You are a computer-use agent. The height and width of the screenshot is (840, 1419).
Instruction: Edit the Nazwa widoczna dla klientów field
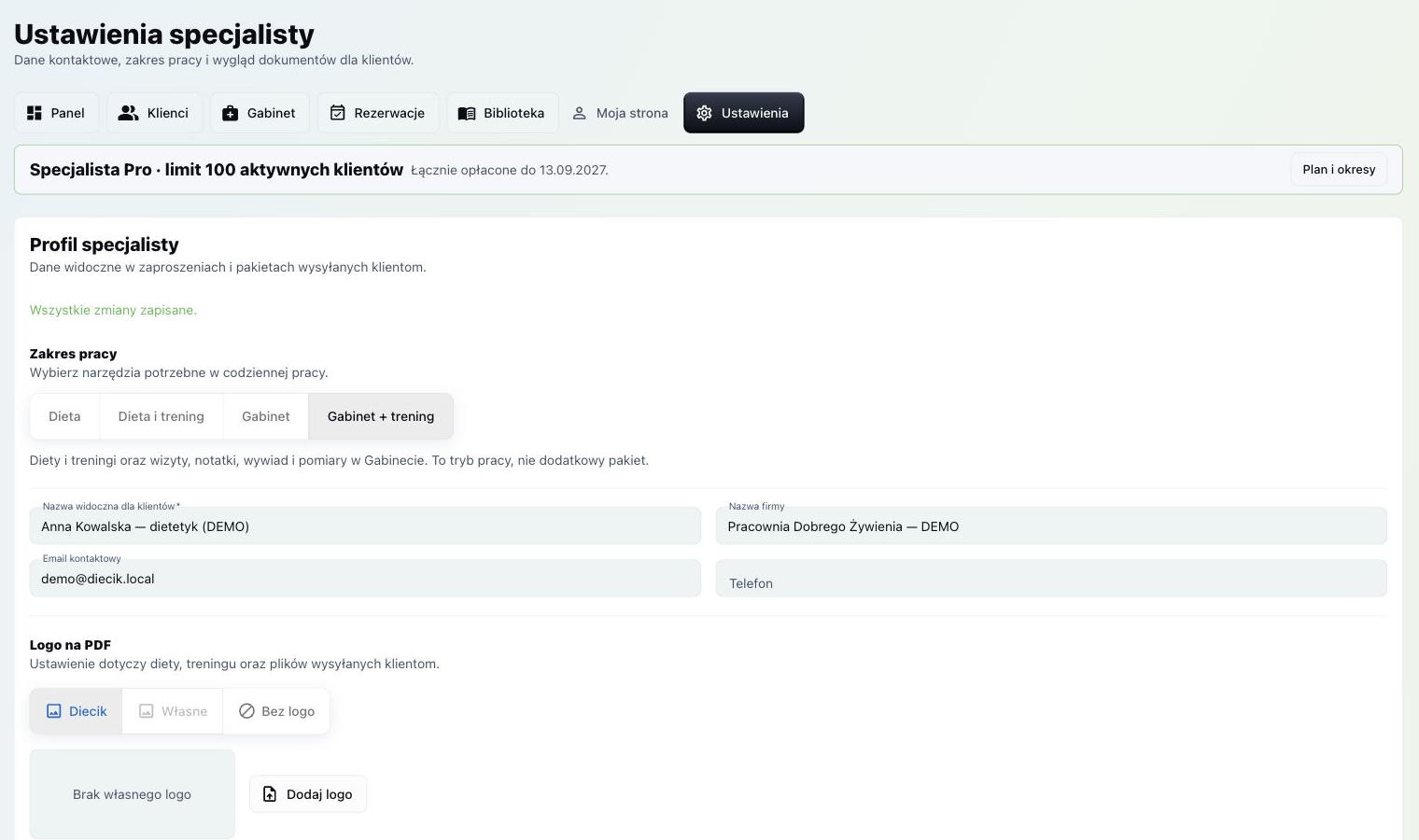[x=365, y=525]
